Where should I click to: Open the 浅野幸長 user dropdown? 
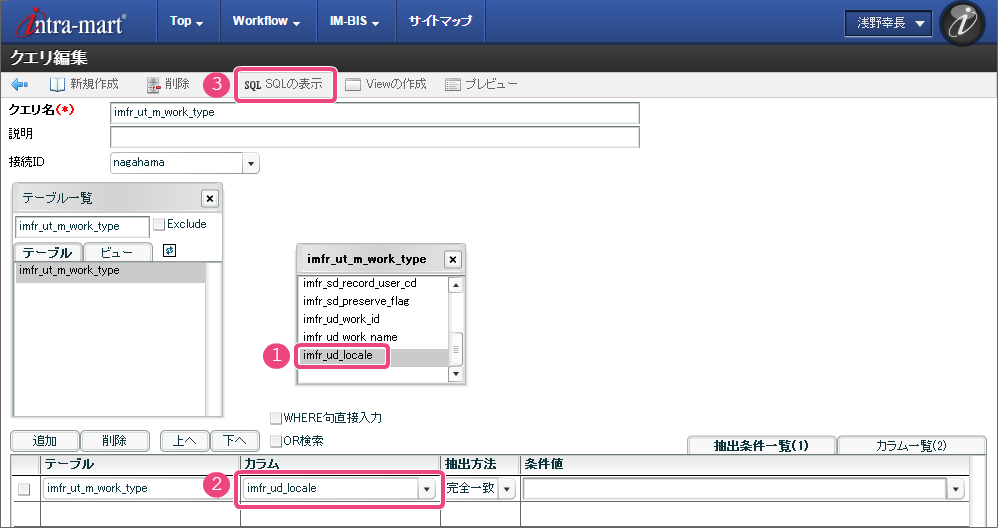pyautogui.click(x=888, y=24)
